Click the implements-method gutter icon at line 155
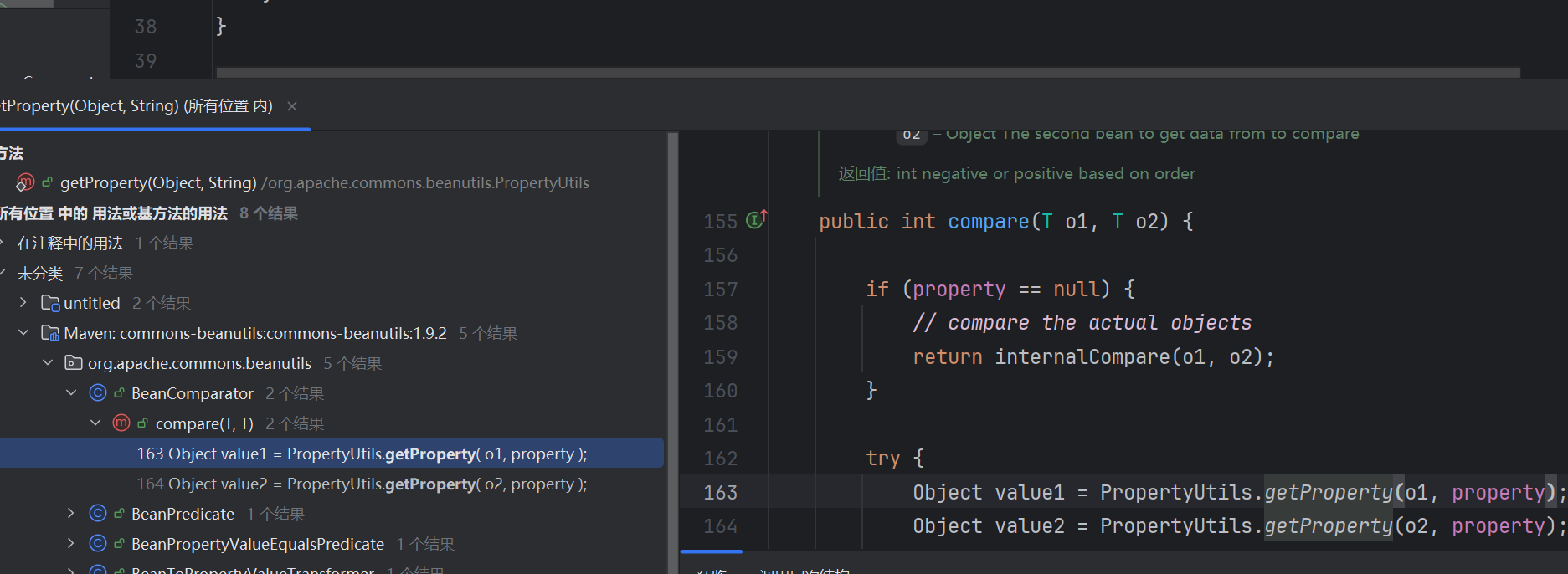 [x=756, y=220]
